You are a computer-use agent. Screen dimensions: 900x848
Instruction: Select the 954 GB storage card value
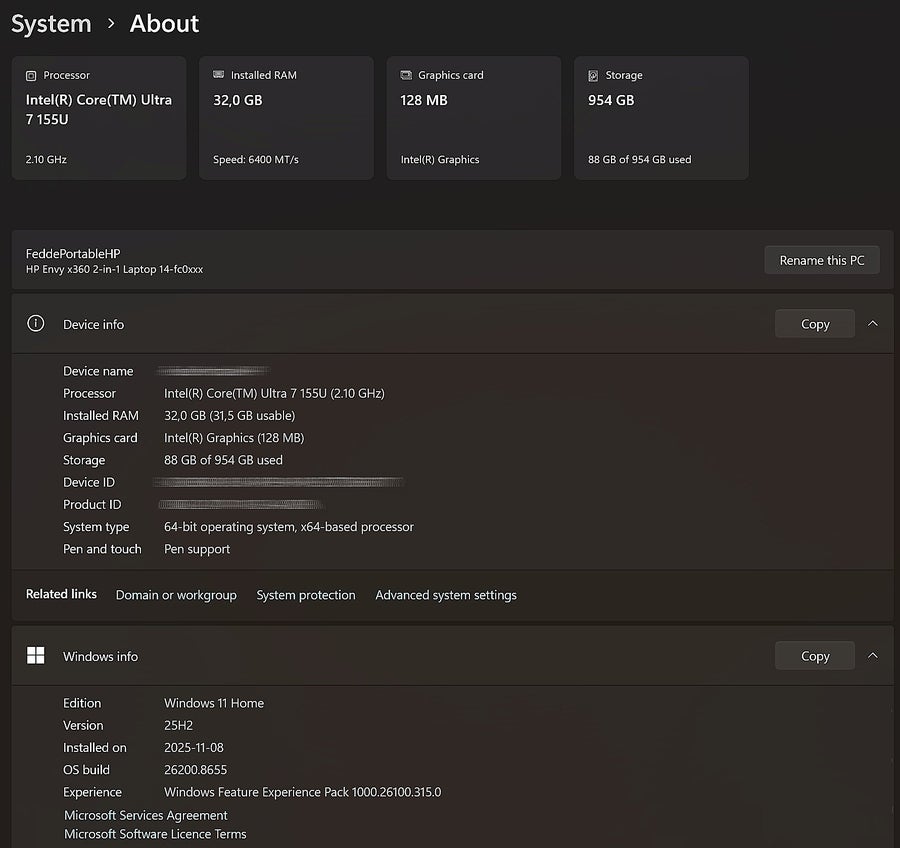611,100
